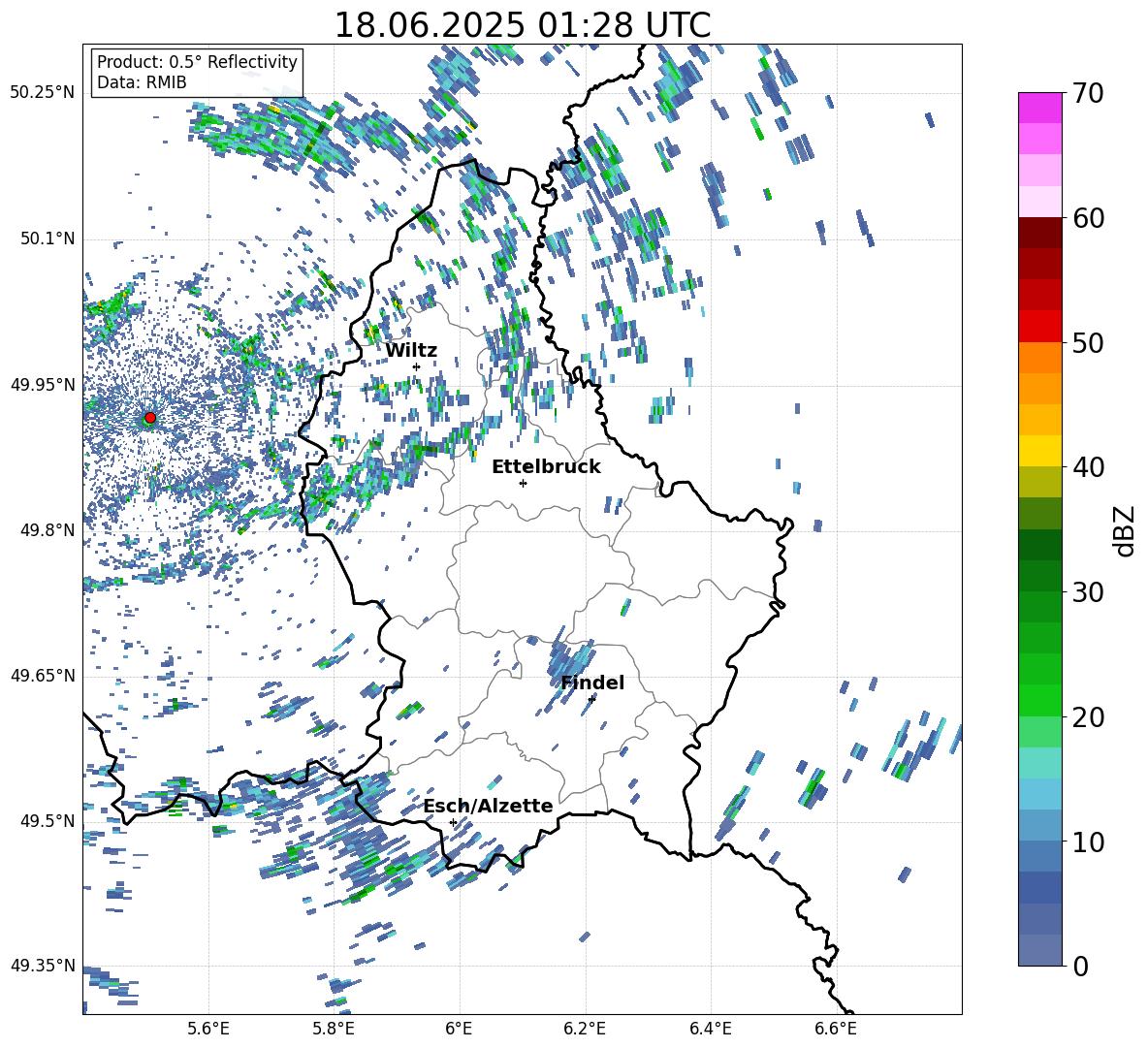Viewport: 1148px width, 1048px height.
Task: Click the magenta top colorbar swatch
Action: [1039, 108]
